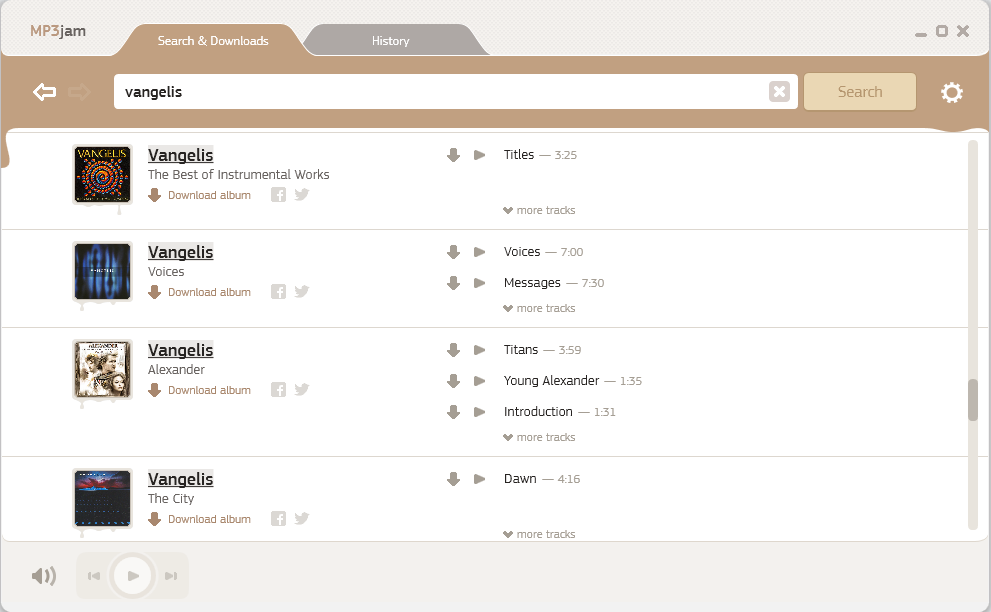Download the Messages track
991x612 pixels.
[x=453, y=283]
